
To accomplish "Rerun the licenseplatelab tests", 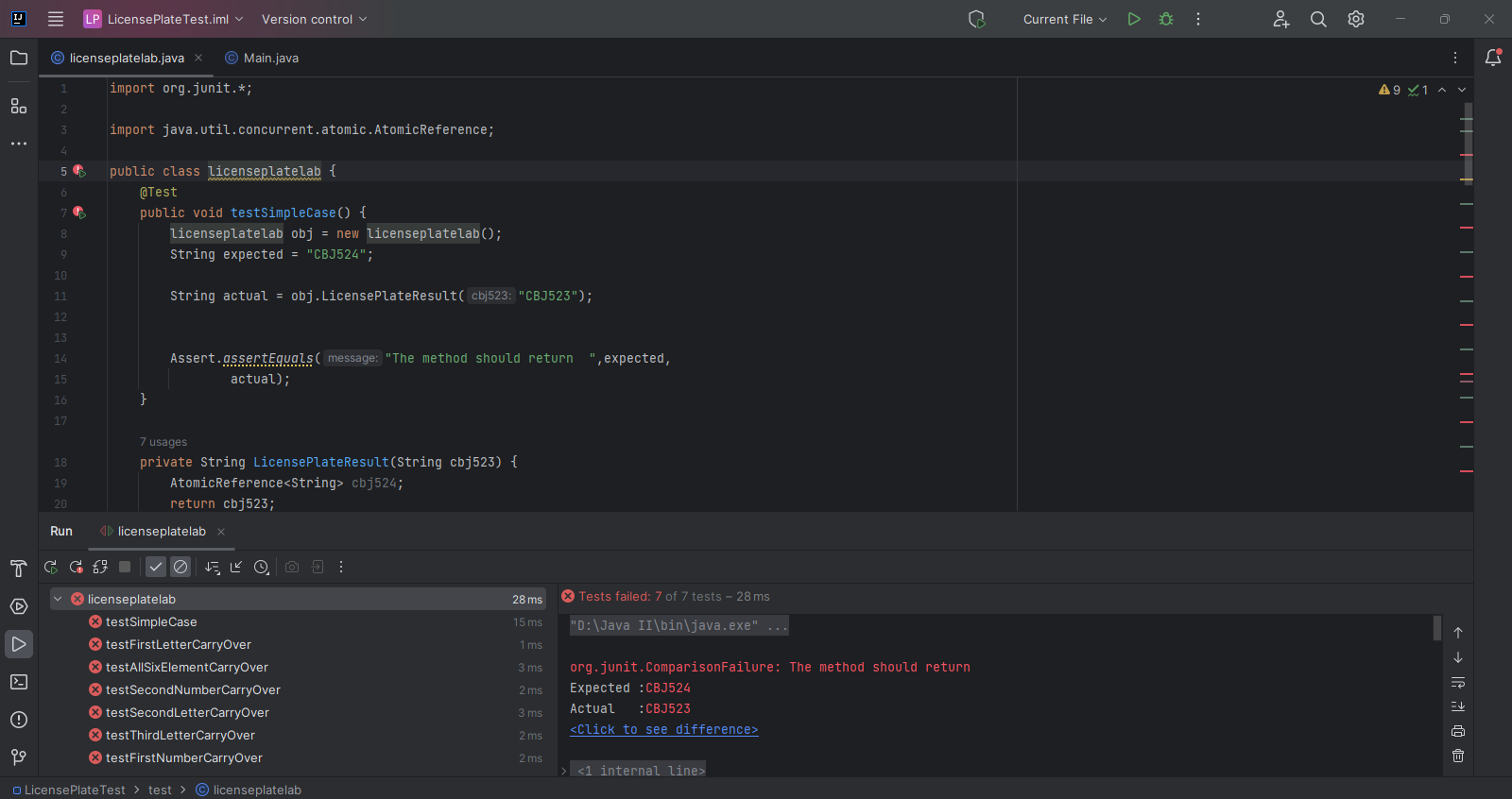I will [51, 567].
